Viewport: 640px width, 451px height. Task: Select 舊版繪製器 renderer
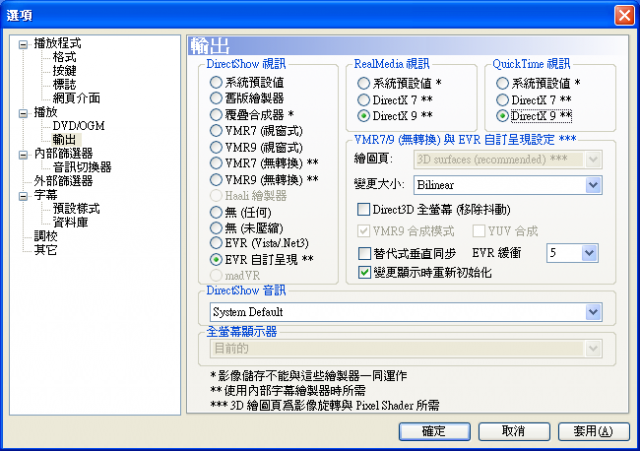tap(216, 98)
